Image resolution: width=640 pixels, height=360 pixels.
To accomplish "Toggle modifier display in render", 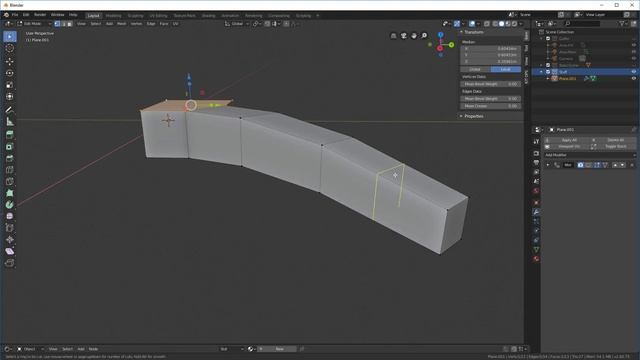I will pos(580,165).
